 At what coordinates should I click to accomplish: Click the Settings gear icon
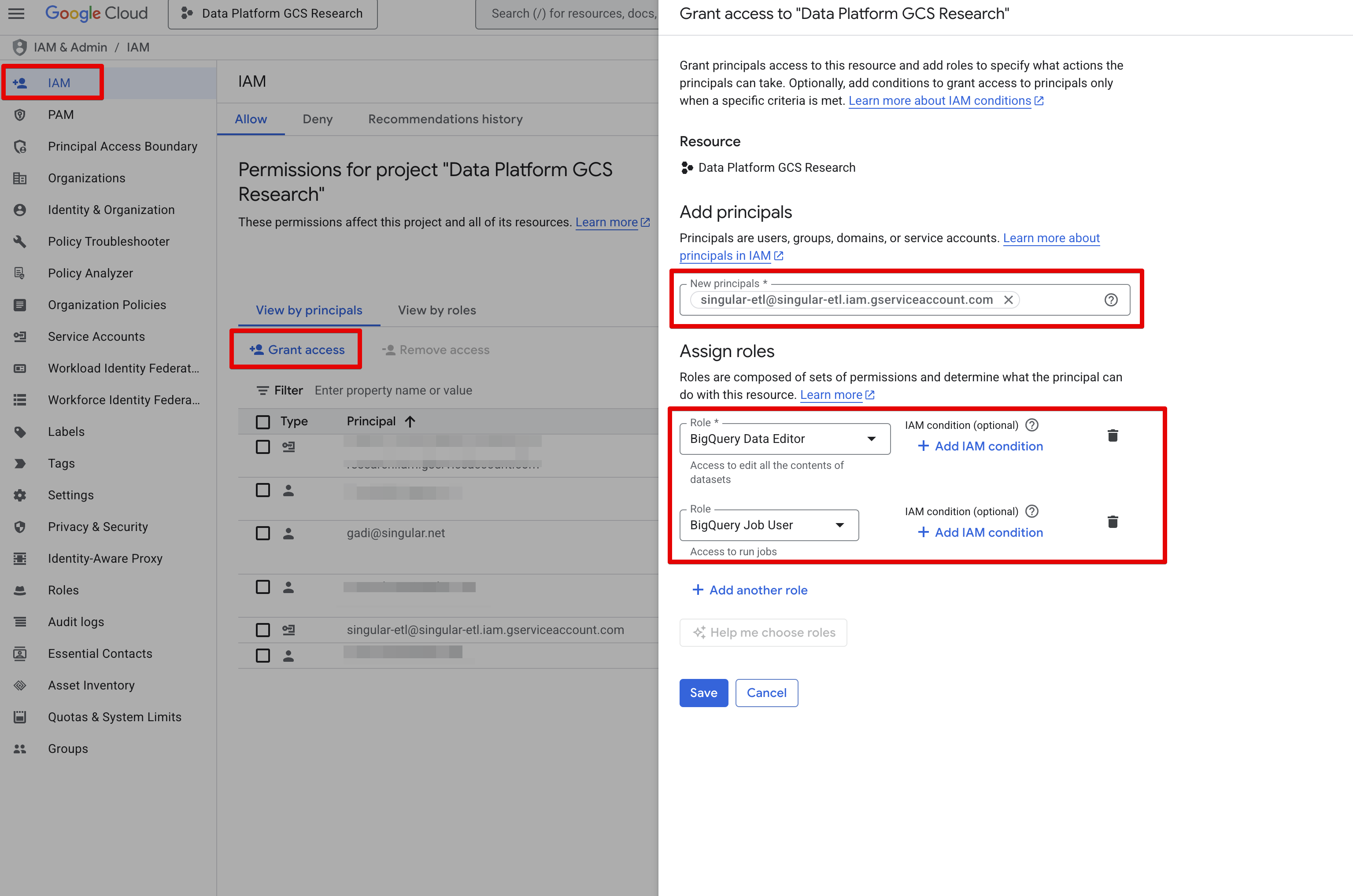[x=20, y=495]
